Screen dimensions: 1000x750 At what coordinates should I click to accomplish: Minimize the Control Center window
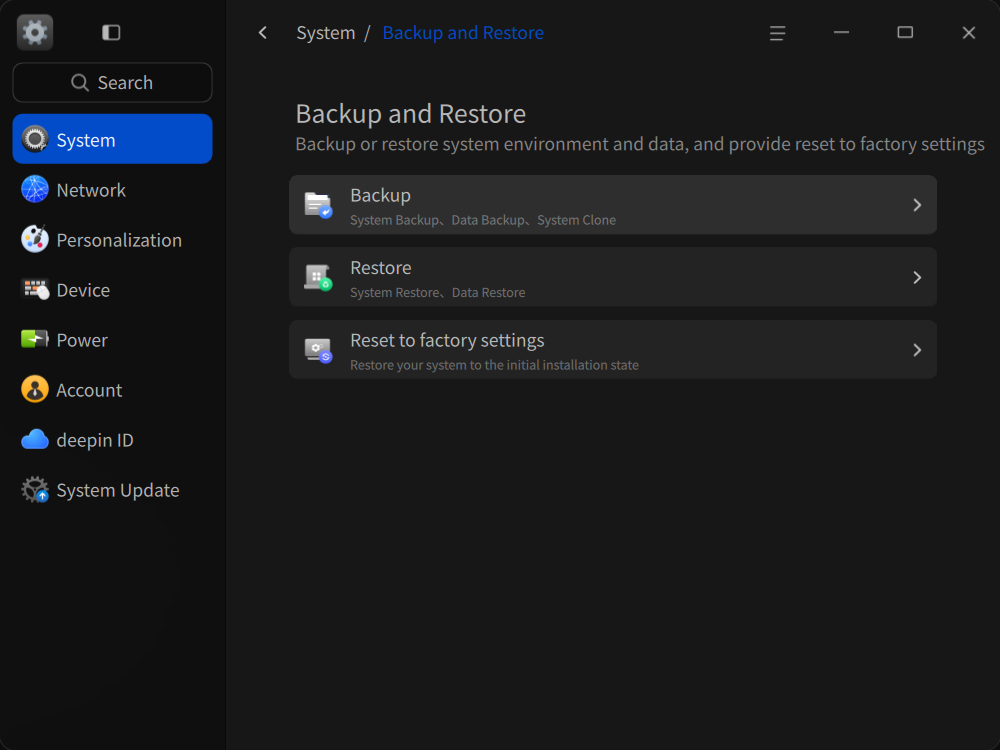tap(841, 33)
